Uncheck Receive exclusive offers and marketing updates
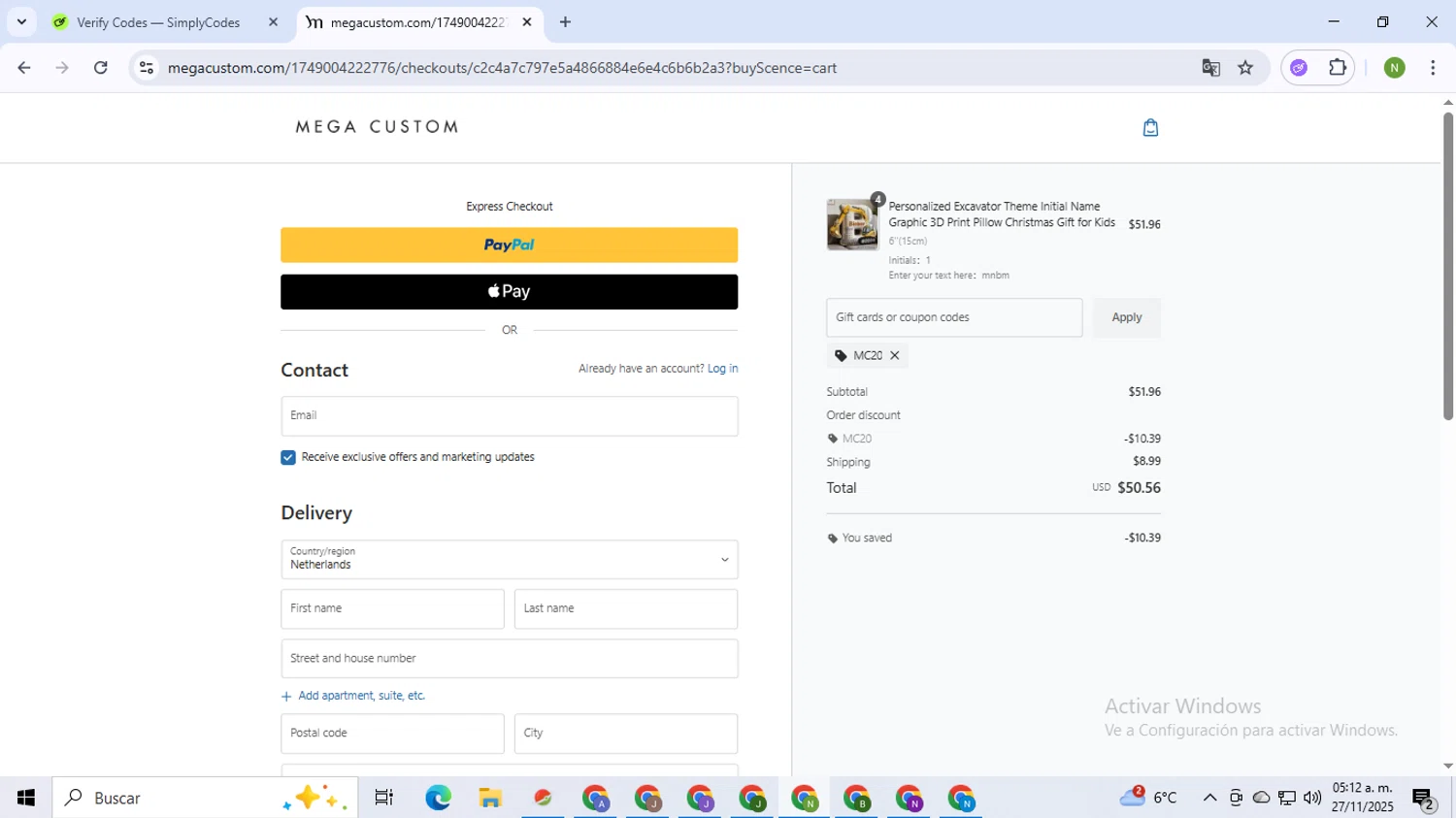Image resolution: width=1456 pixels, height=818 pixels. [x=288, y=457]
